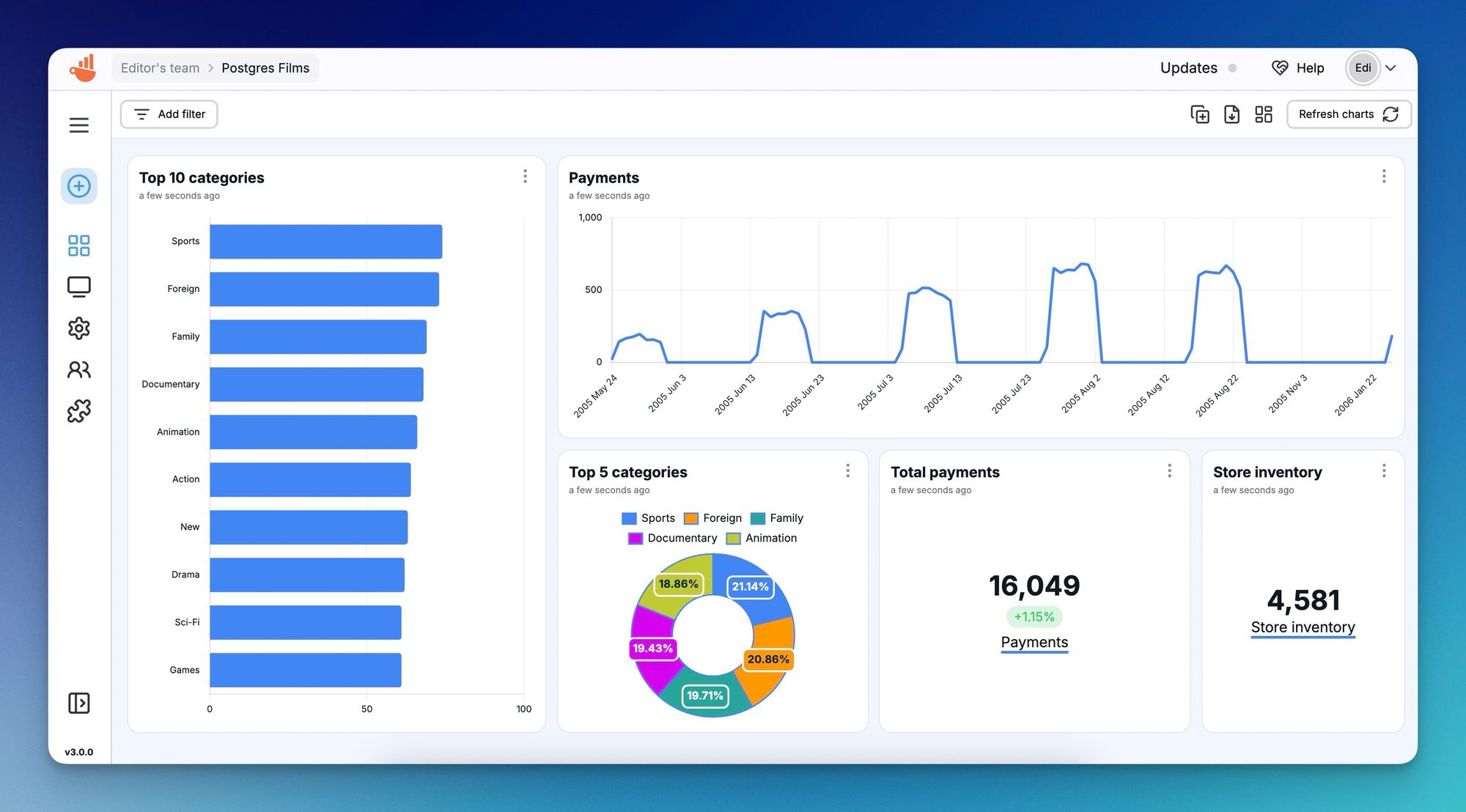Open the sidebar collapse/expand panel icon
Viewport: 1466px width, 812px height.
[x=79, y=702]
